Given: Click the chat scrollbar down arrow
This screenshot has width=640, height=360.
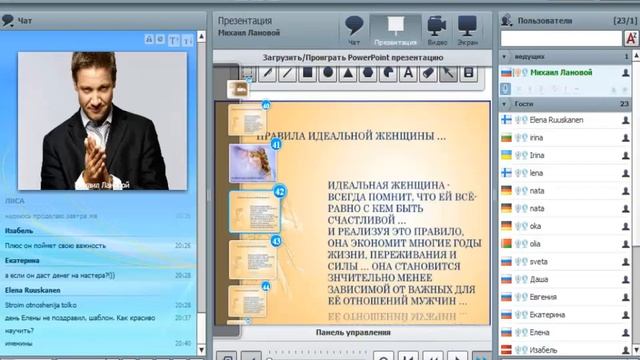Looking at the screenshot, I should 201,350.
